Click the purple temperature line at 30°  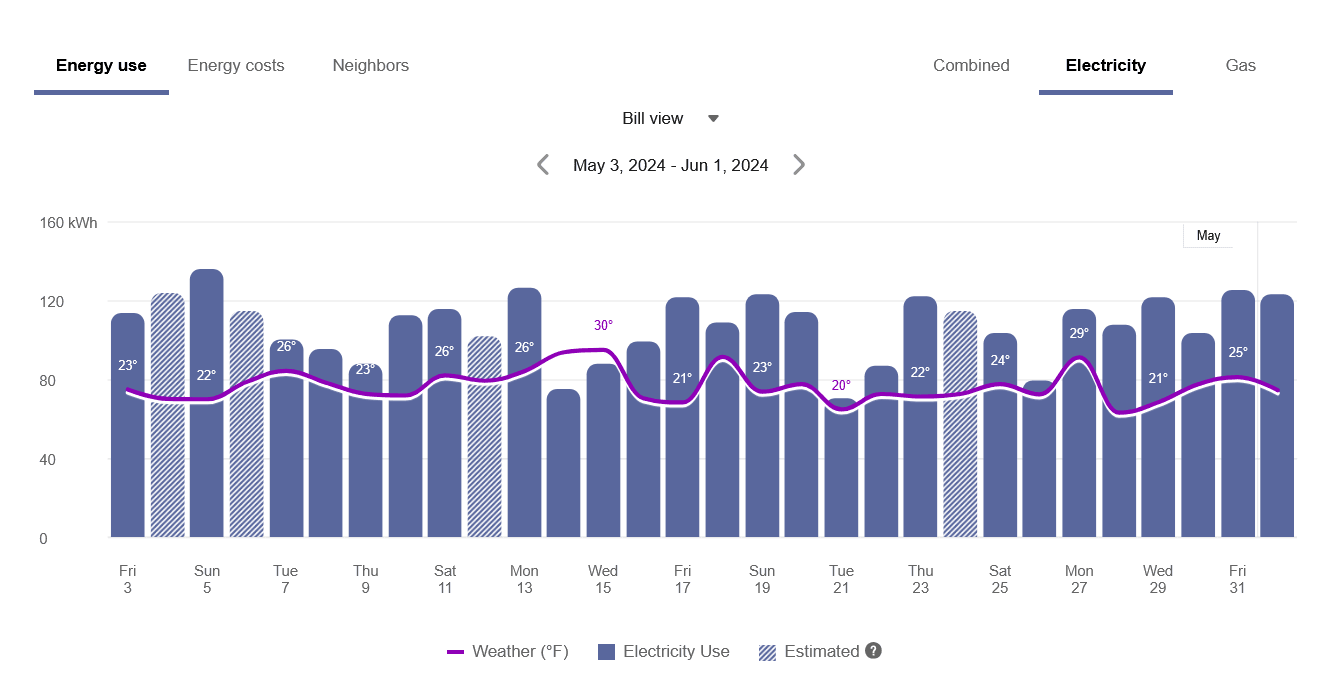601,351
